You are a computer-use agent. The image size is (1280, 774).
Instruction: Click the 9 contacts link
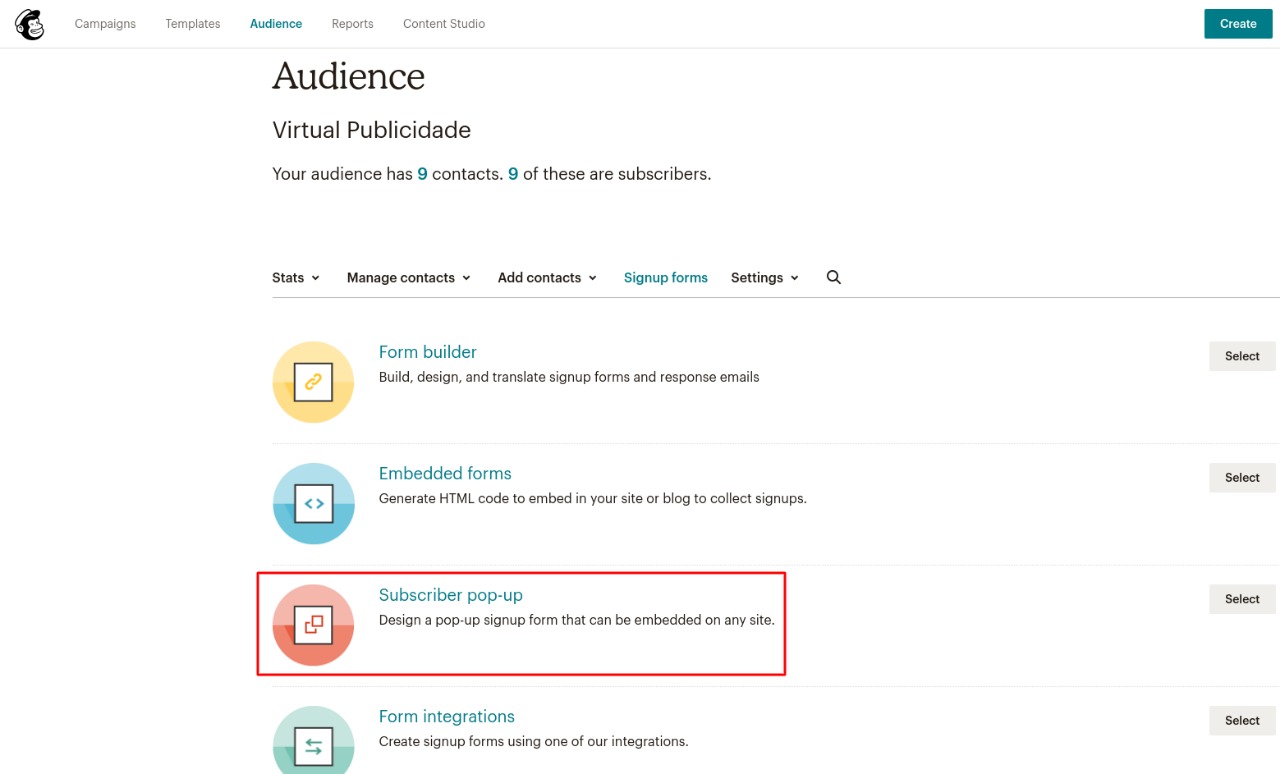point(422,173)
